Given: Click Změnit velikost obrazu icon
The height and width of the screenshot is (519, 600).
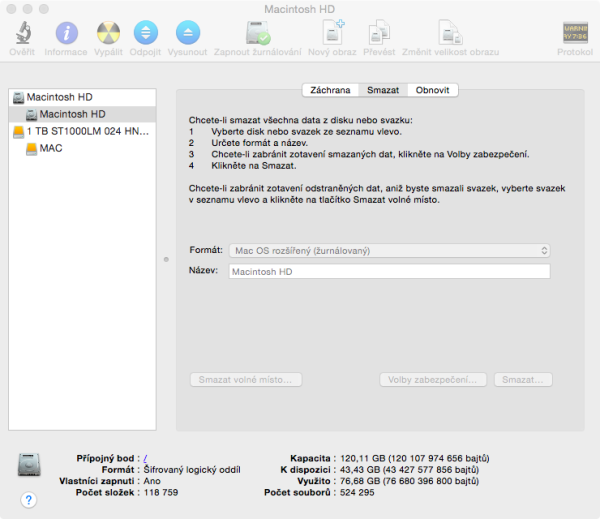Looking at the screenshot, I should tap(450, 34).
